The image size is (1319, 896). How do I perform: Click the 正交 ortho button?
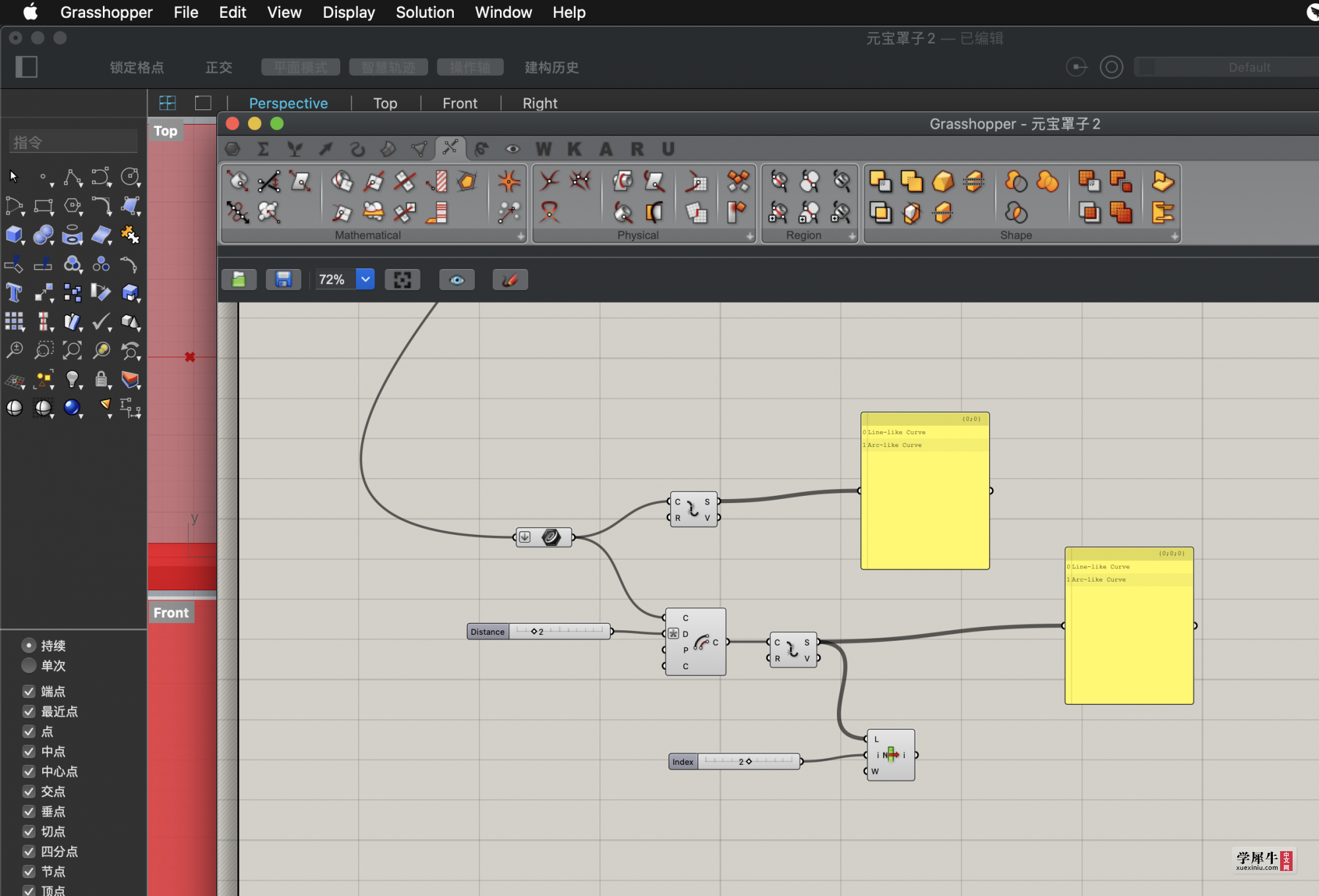coord(219,67)
